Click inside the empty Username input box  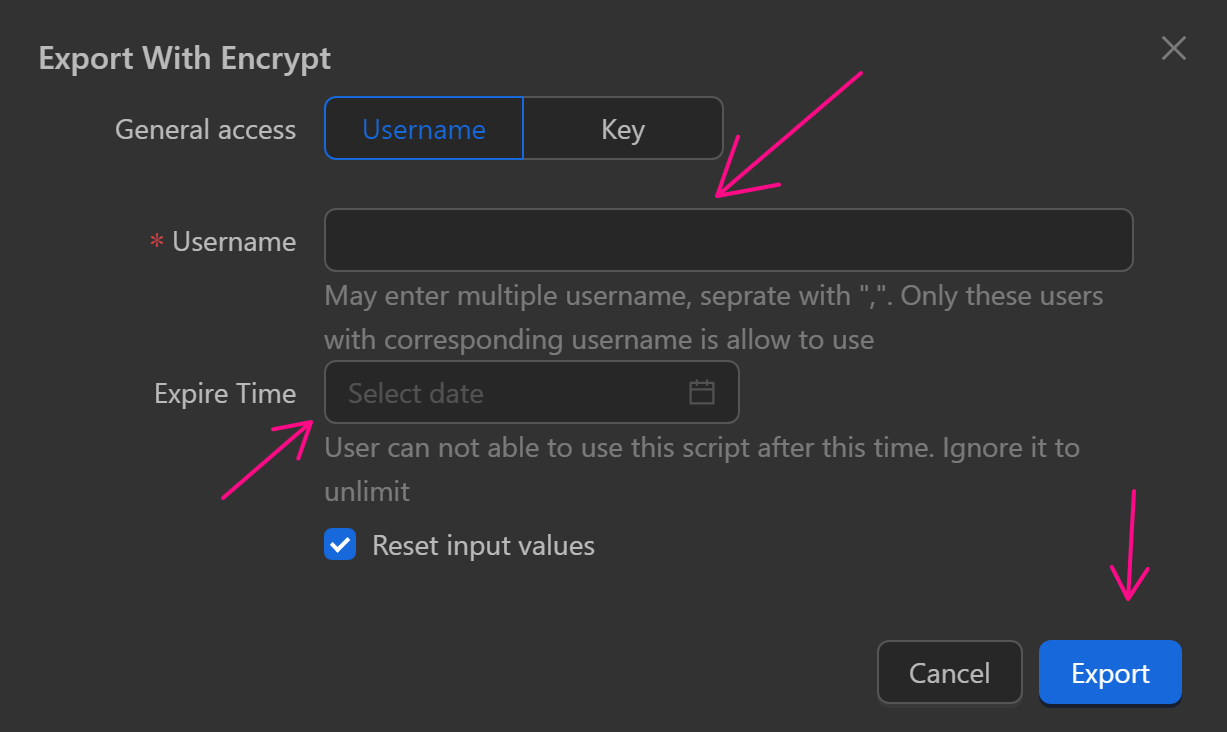[728, 240]
